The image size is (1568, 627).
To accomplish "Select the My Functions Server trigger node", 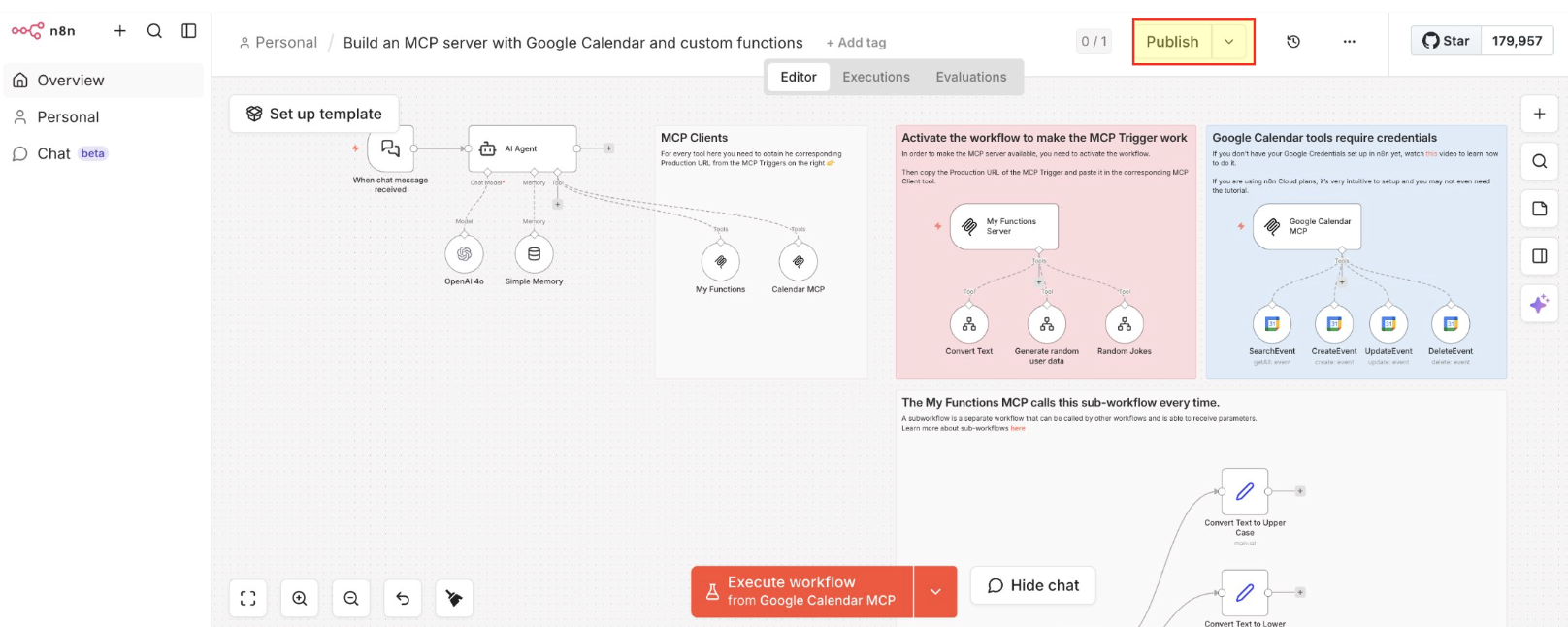I will click(1003, 226).
